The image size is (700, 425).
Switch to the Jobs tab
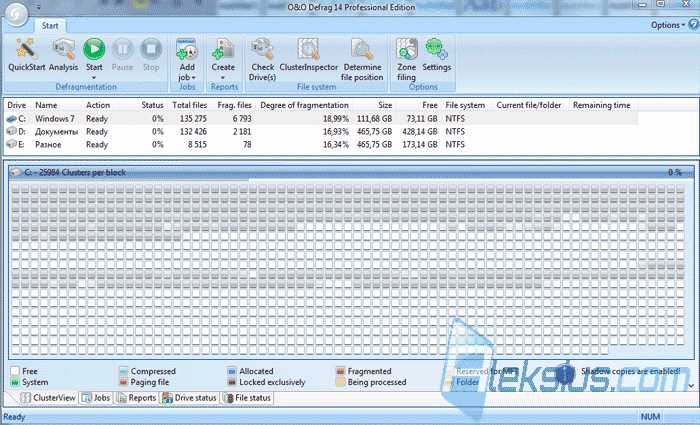tap(96, 398)
